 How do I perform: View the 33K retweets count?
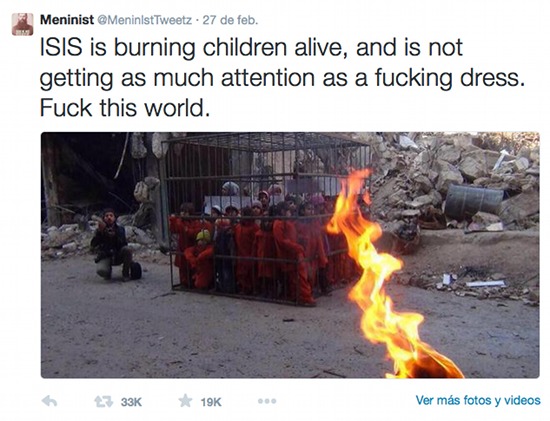(x=131, y=402)
